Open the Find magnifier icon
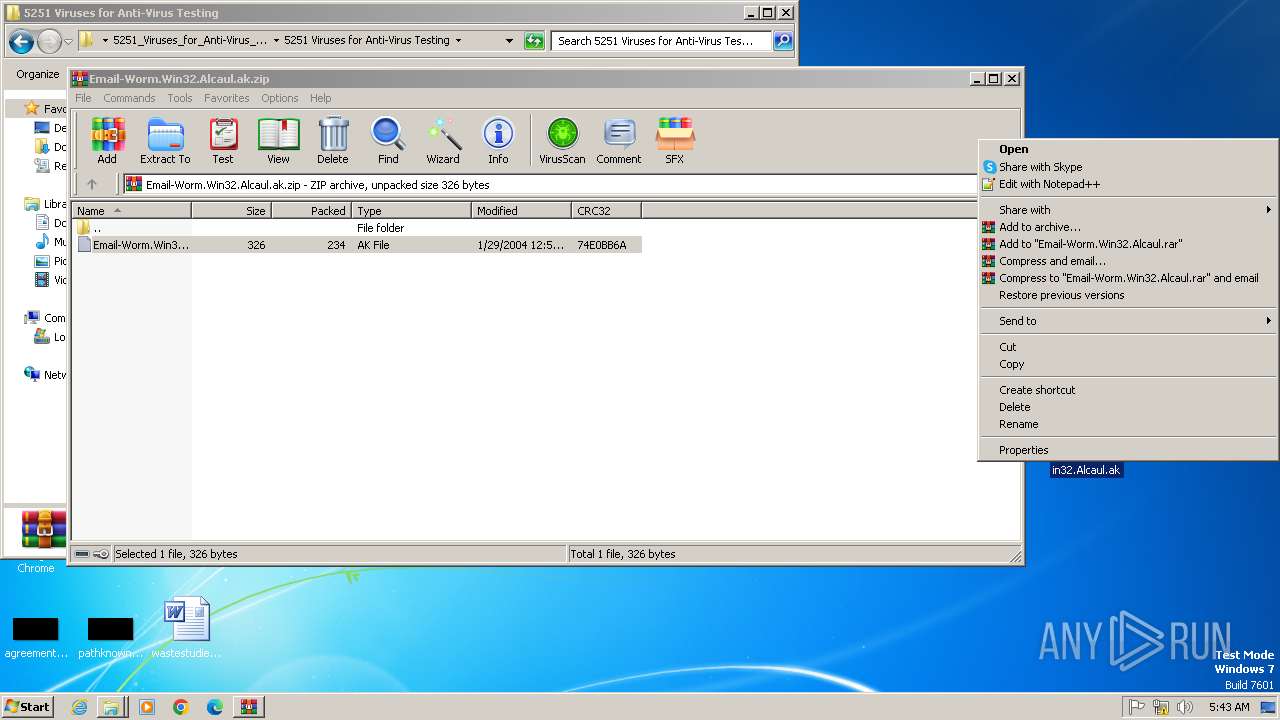 [388, 140]
